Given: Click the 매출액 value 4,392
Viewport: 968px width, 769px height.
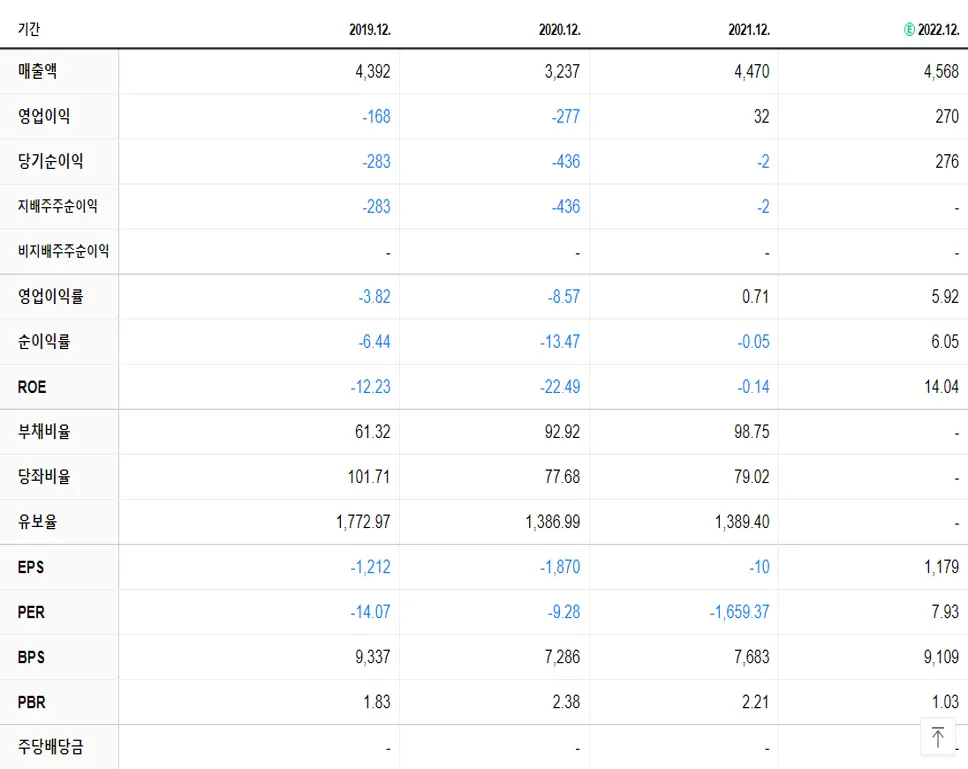Looking at the screenshot, I should point(373,72).
